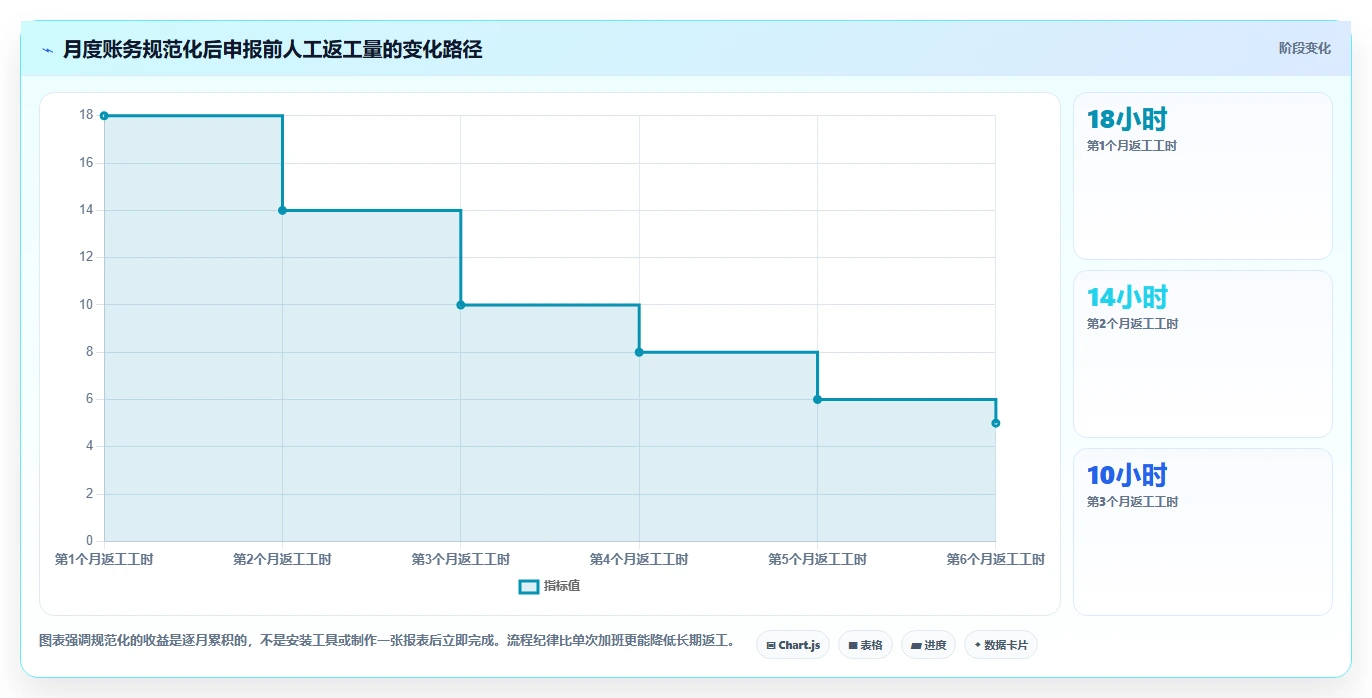The width and height of the screenshot is (1372, 698).
Task: Toggle the 指标值 legend swatch
Action: point(529,587)
